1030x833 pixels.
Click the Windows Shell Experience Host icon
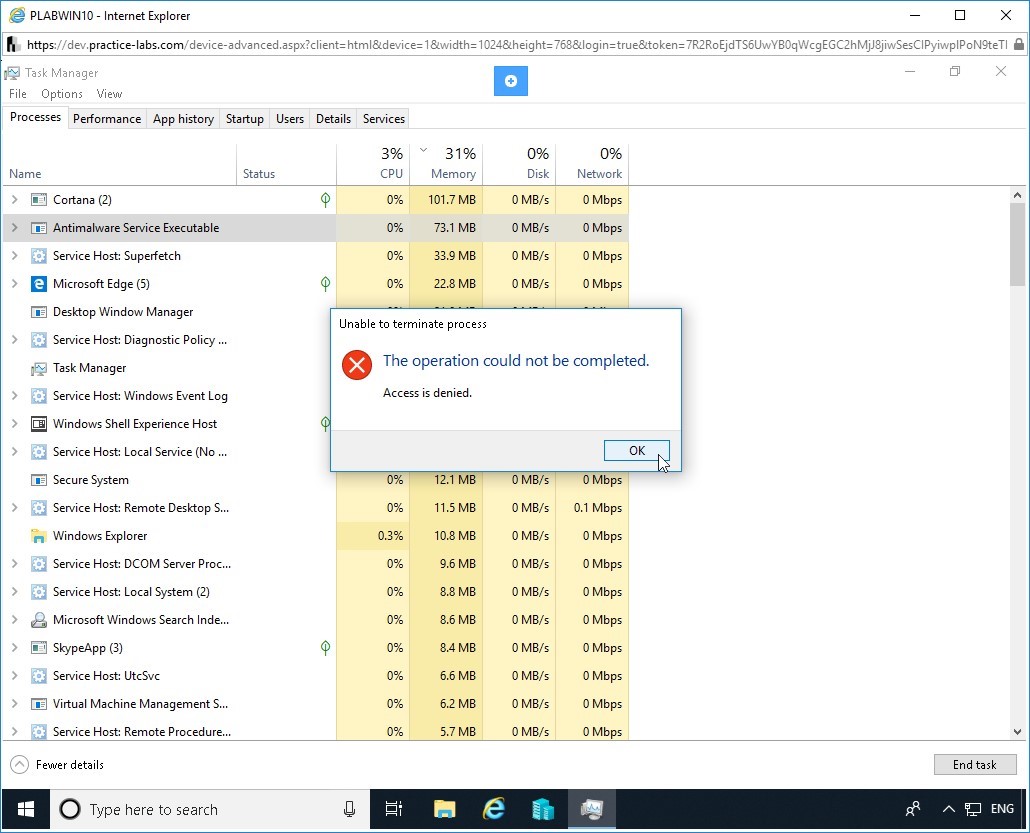pyautogui.click(x=39, y=424)
